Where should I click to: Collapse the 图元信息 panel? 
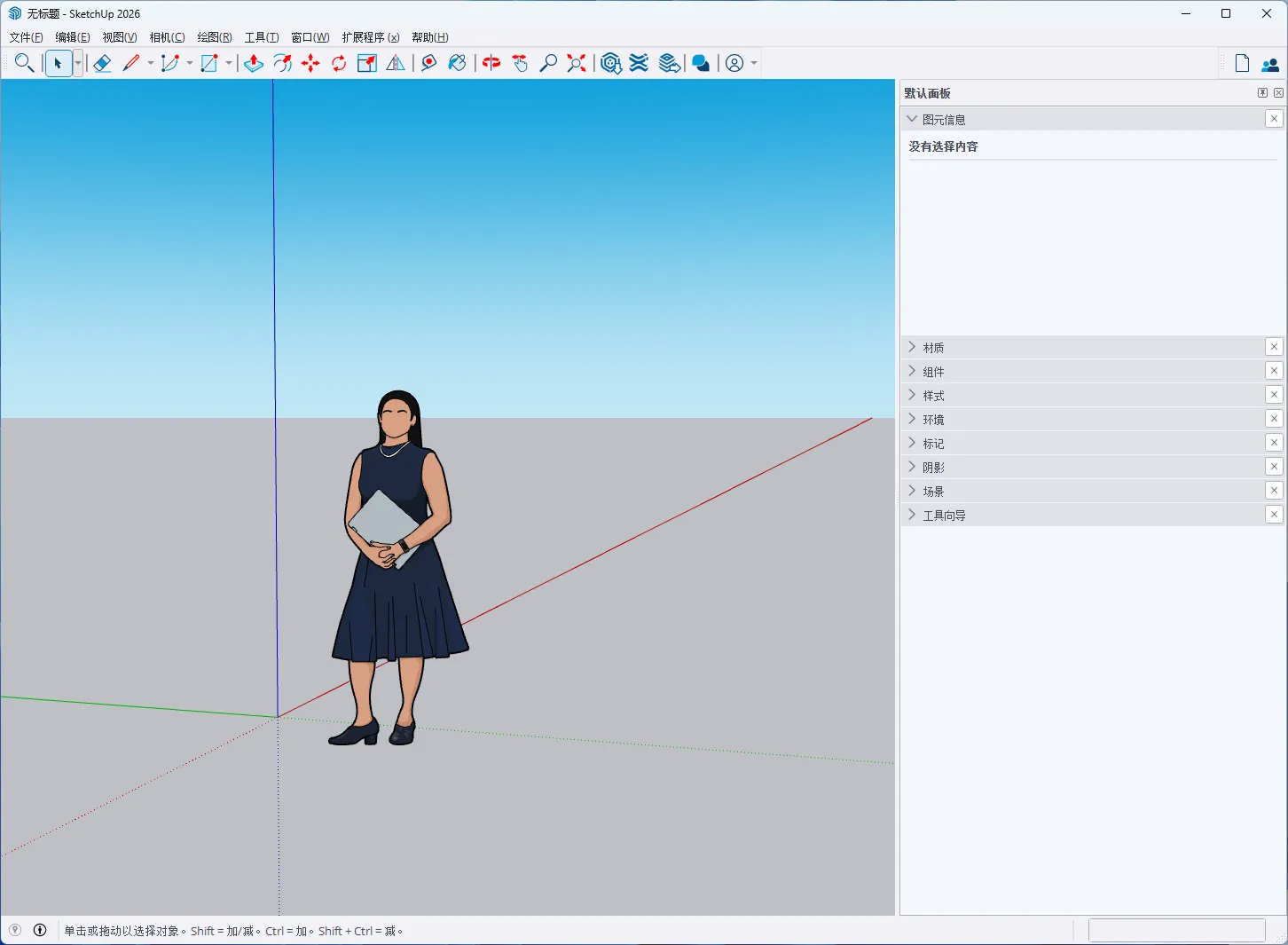click(x=912, y=118)
